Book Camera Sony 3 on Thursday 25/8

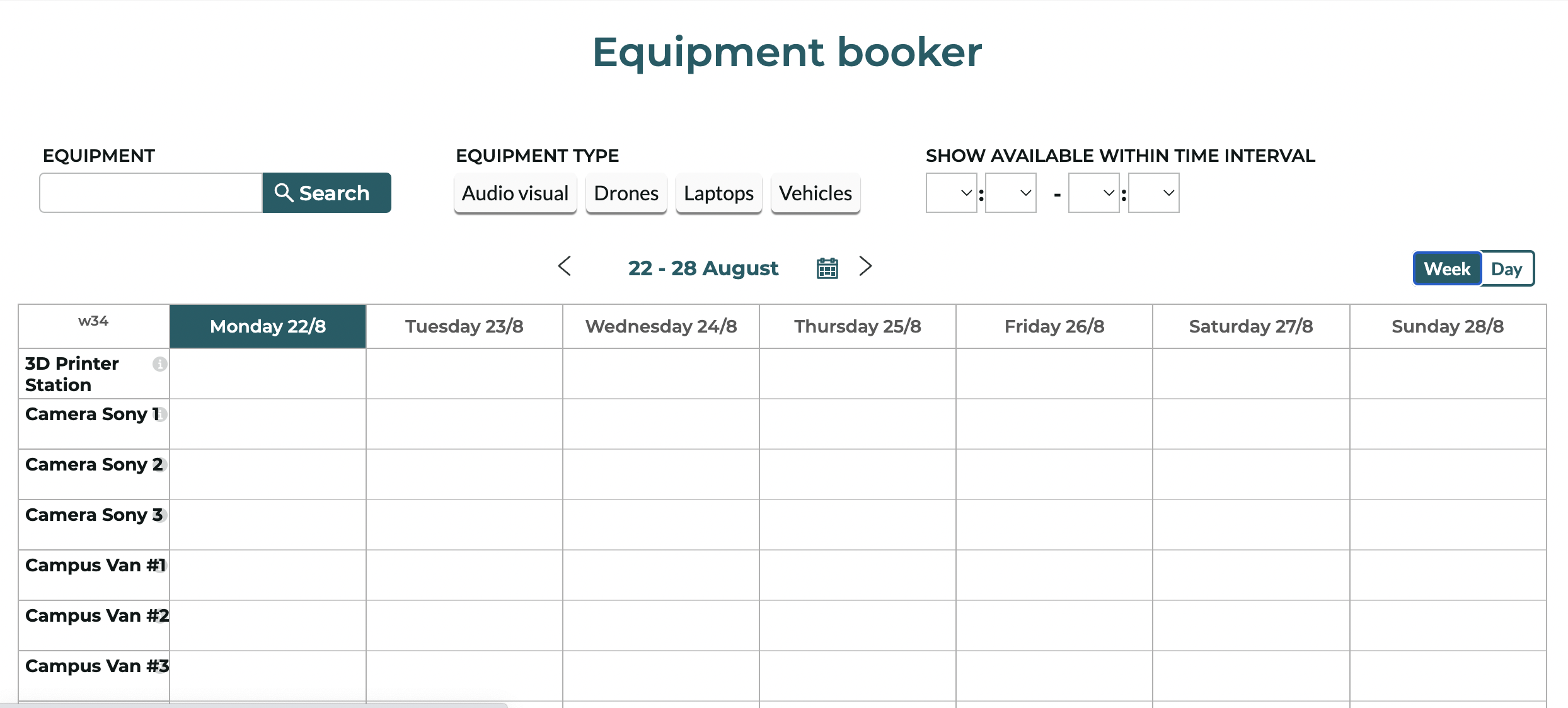(x=858, y=525)
